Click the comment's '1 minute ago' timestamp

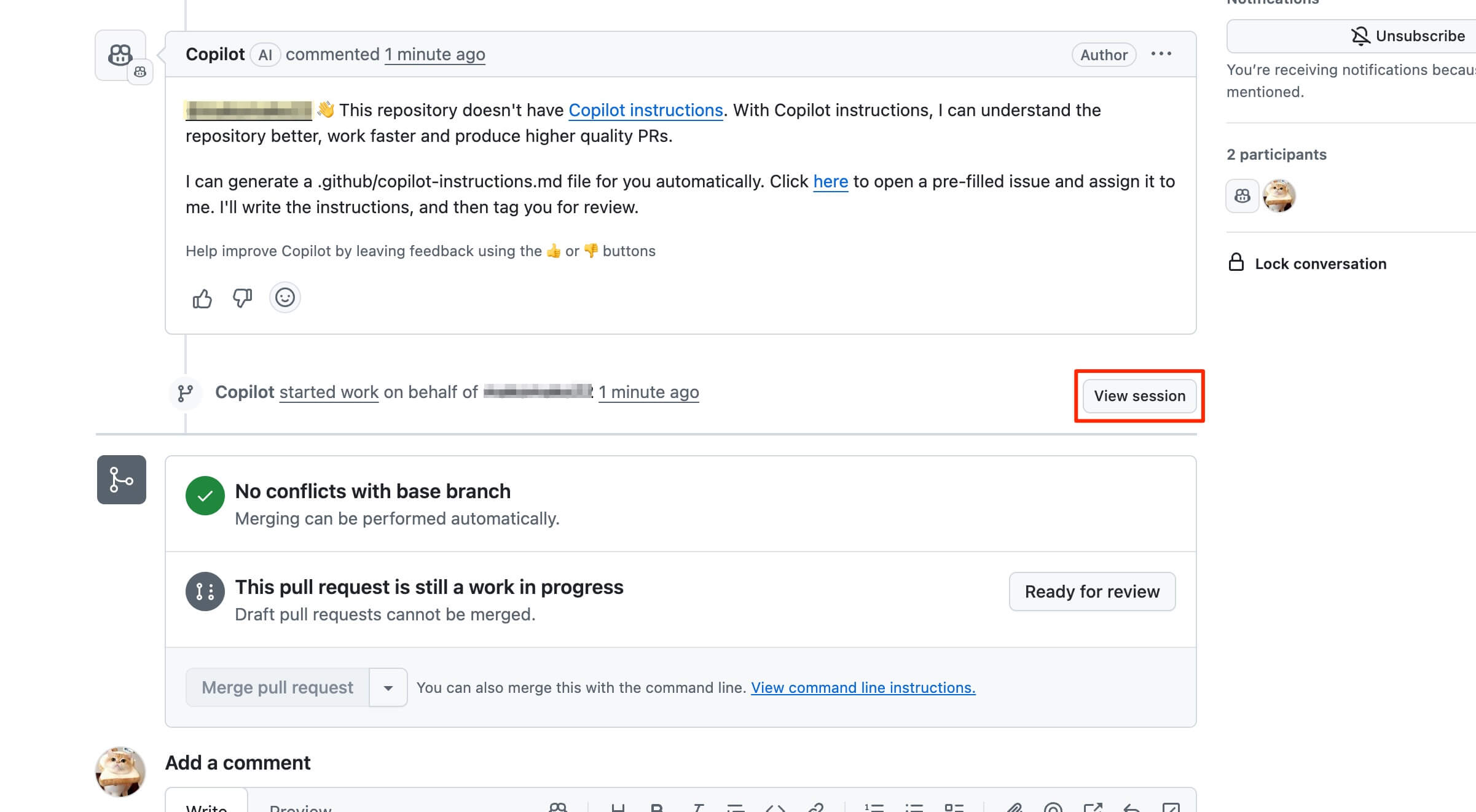(x=434, y=54)
